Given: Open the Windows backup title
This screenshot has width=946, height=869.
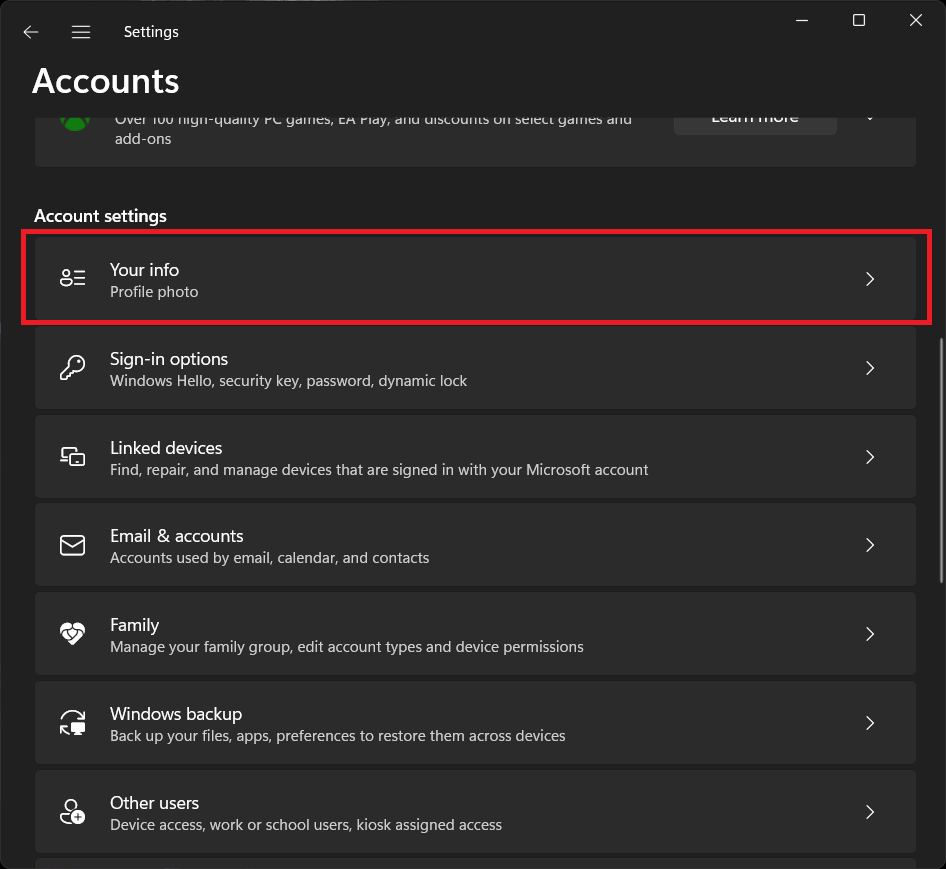Looking at the screenshot, I should pos(176,714).
